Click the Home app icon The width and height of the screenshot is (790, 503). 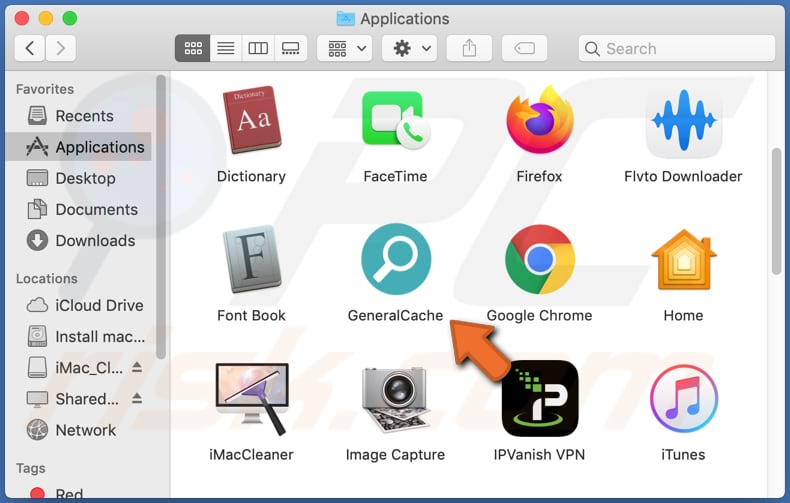coord(683,259)
